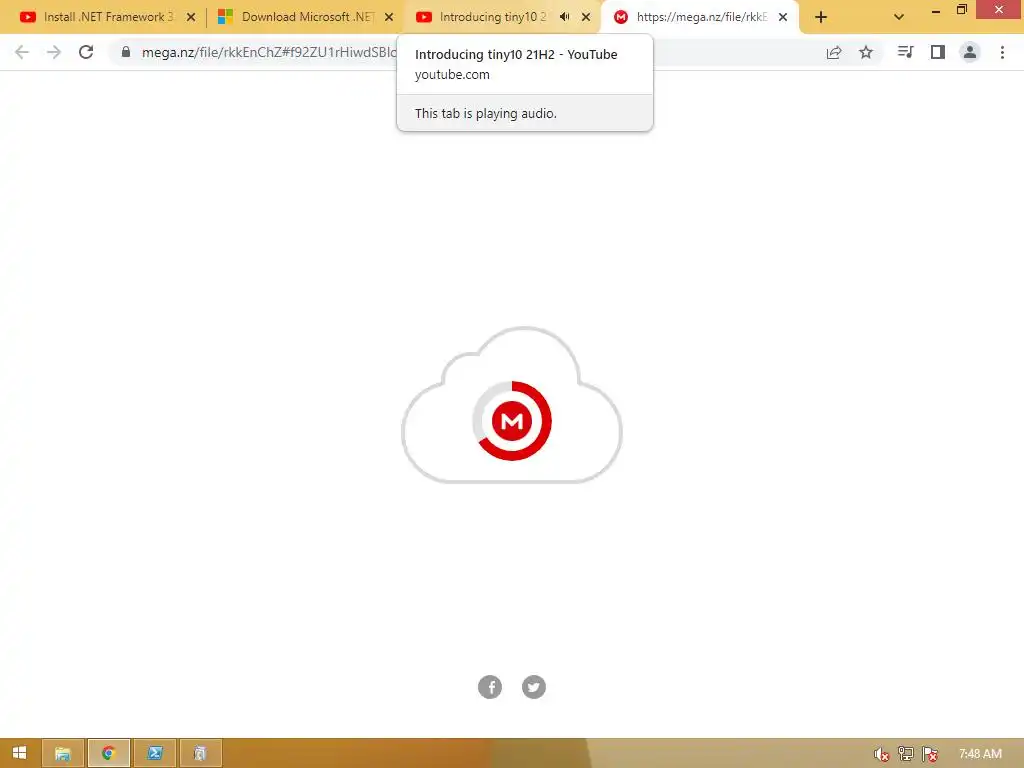The height and width of the screenshot is (768, 1024).
Task: Minimize the Chrome window
Action: tap(936, 10)
